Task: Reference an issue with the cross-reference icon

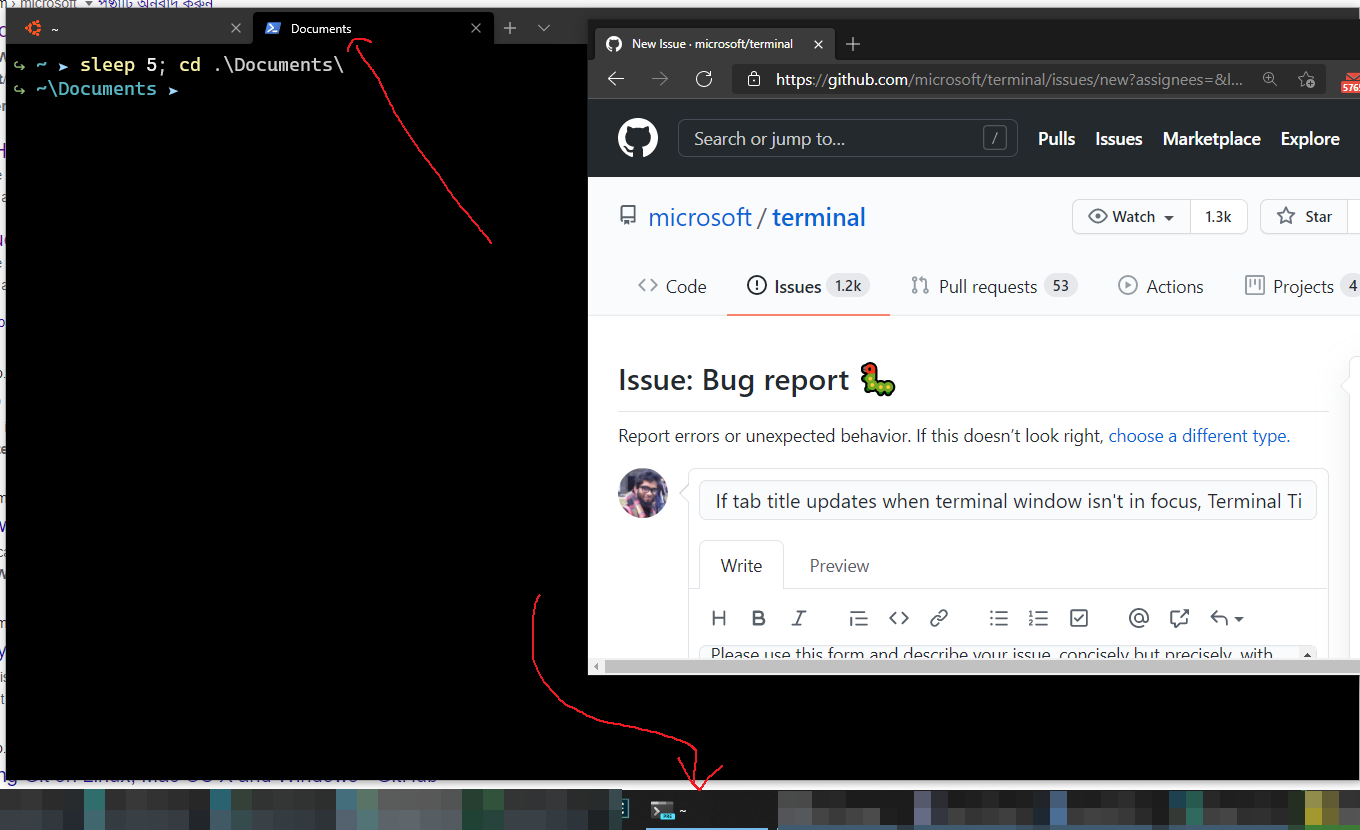Action: tap(1178, 618)
